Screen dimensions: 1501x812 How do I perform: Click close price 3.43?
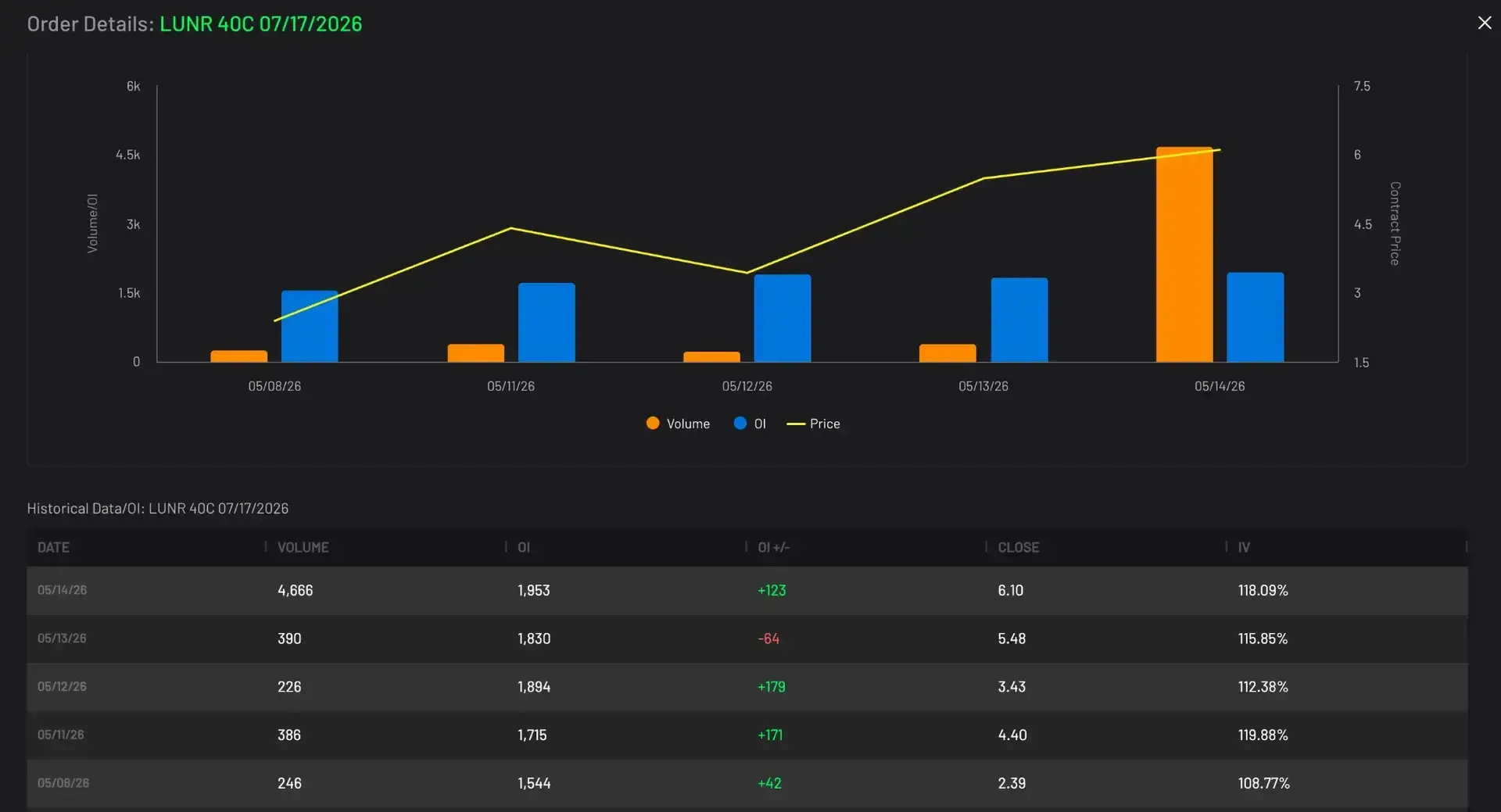(x=1012, y=687)
